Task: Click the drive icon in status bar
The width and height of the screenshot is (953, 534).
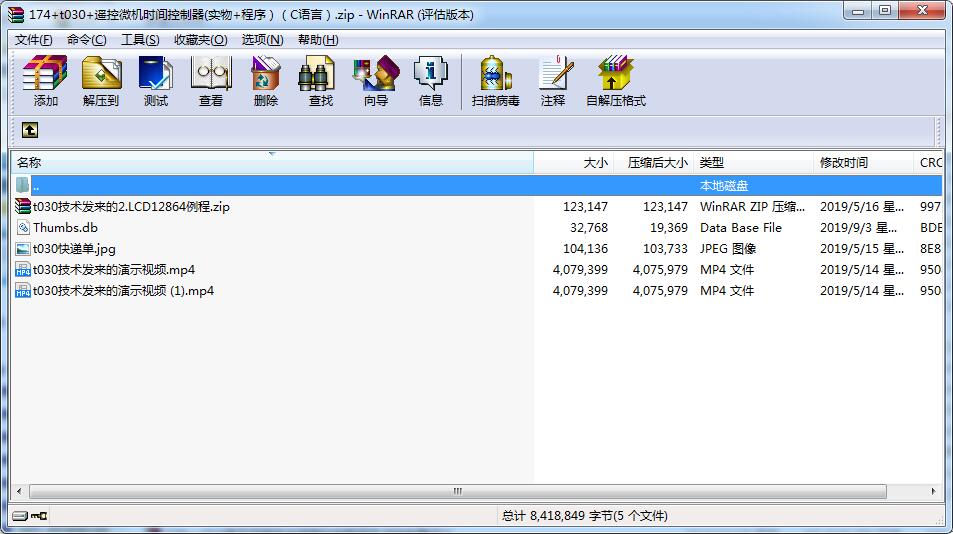Action: point(19,516)
